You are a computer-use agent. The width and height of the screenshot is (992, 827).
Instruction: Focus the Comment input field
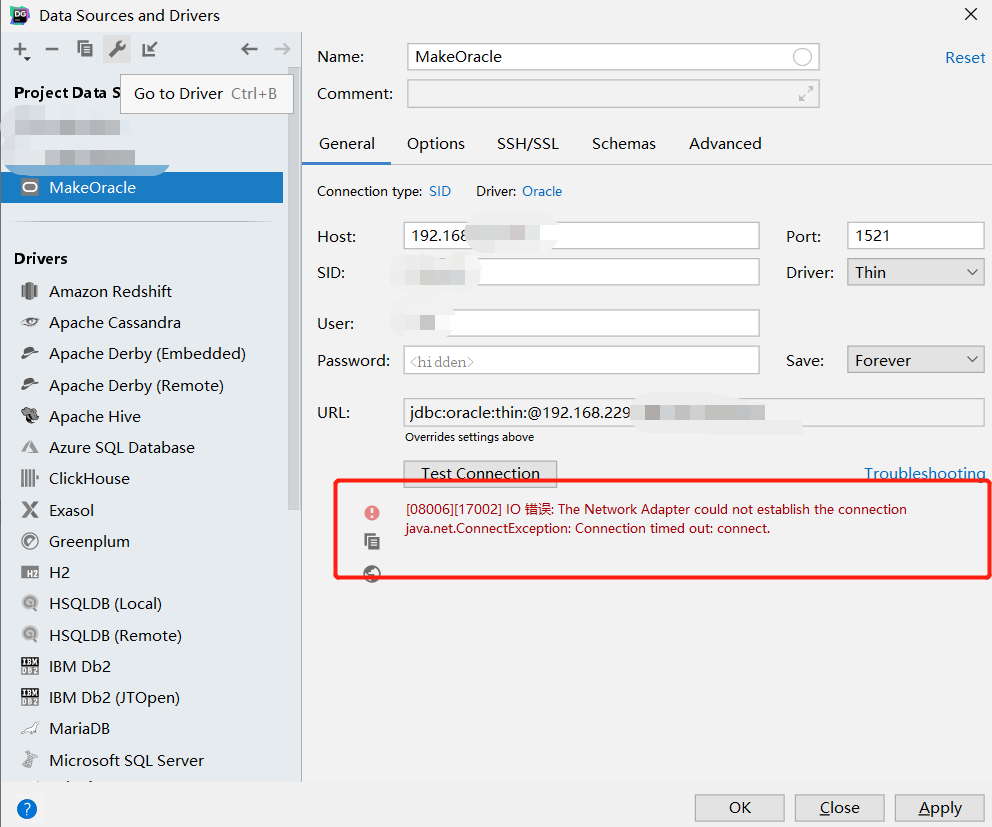(x=613, y=94)
